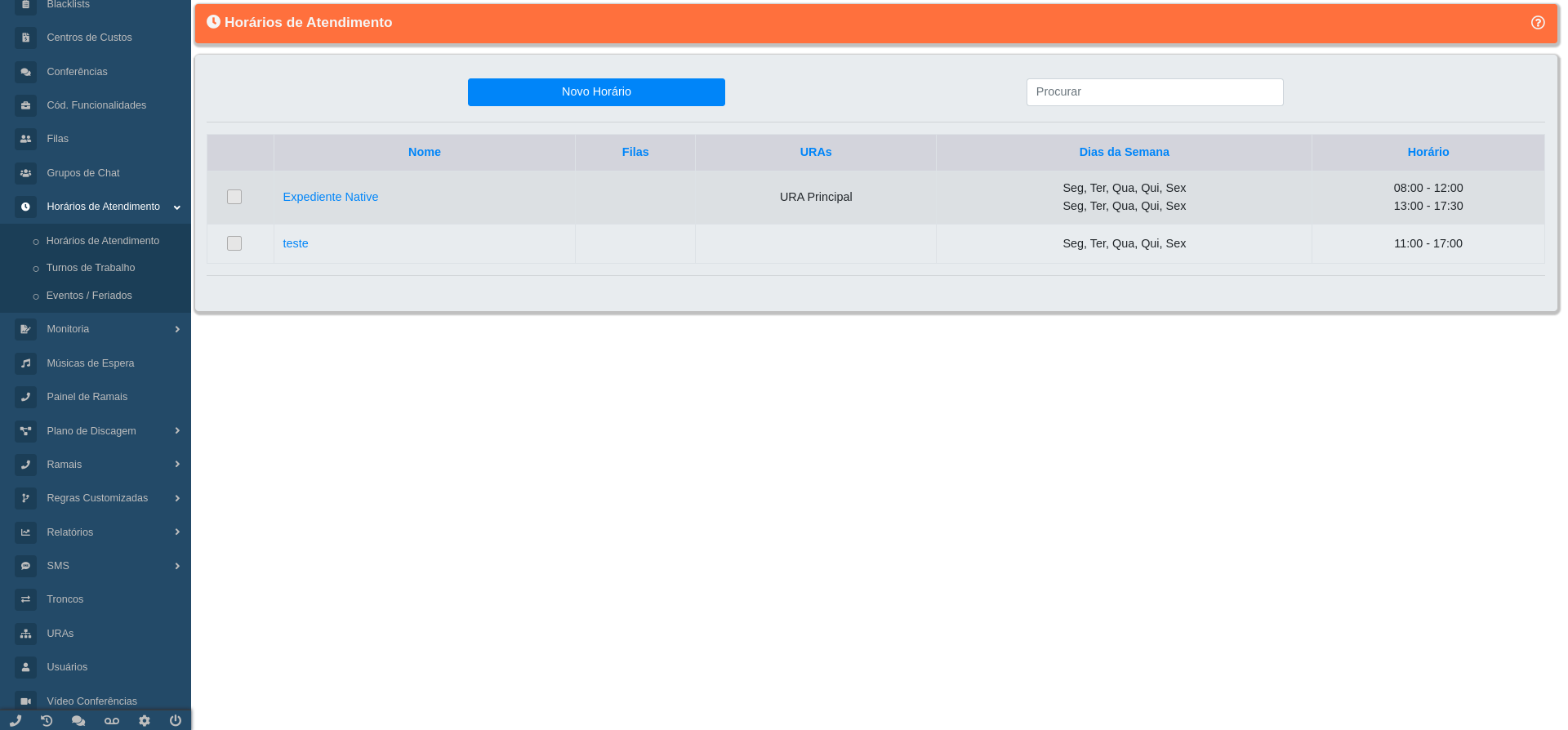Image resolution: width=1568 pixels, height=730 pixels.
Task: Open the teste schedule link
Action: (296, 243)
